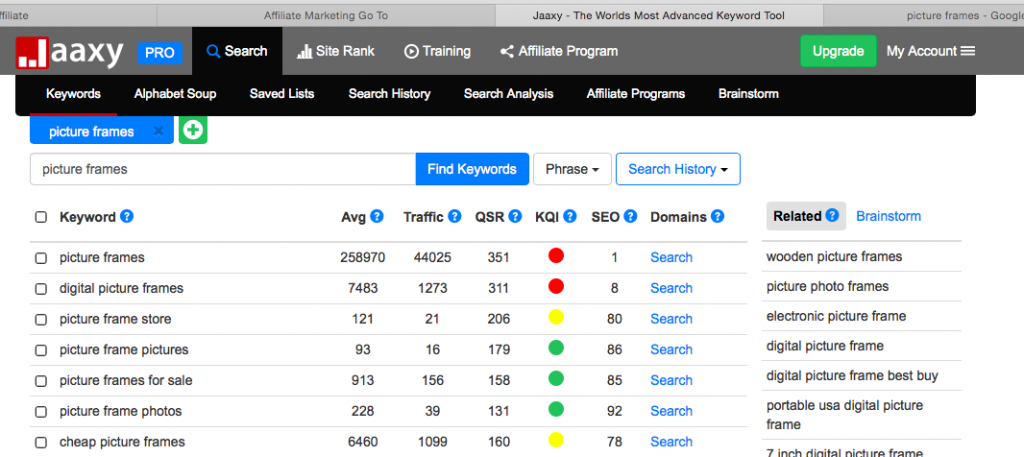
Task: Click help icon next to Related tab
Action: click(832, 215)
